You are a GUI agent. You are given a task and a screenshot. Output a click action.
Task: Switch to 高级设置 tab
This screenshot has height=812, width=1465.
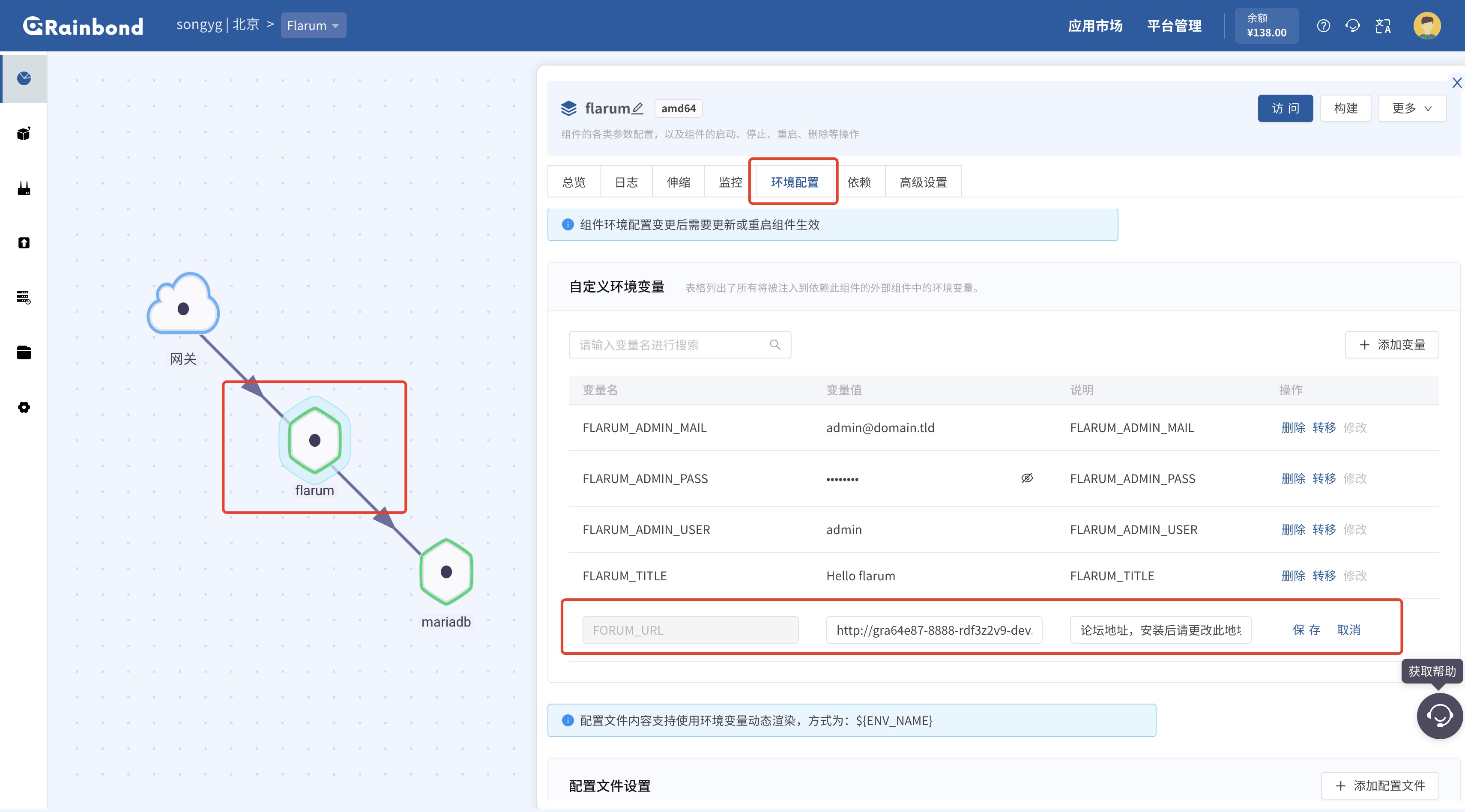coord(924,182)
